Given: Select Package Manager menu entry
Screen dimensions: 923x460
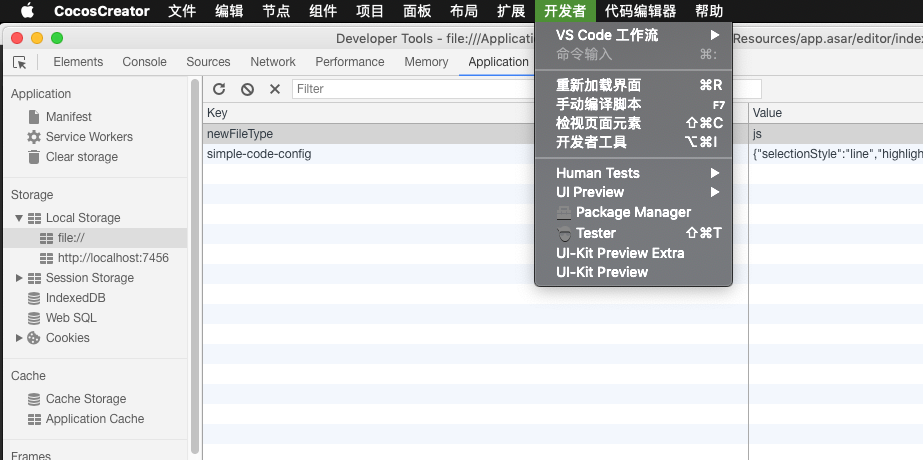Looking at the screenshot, I should 632,212.
